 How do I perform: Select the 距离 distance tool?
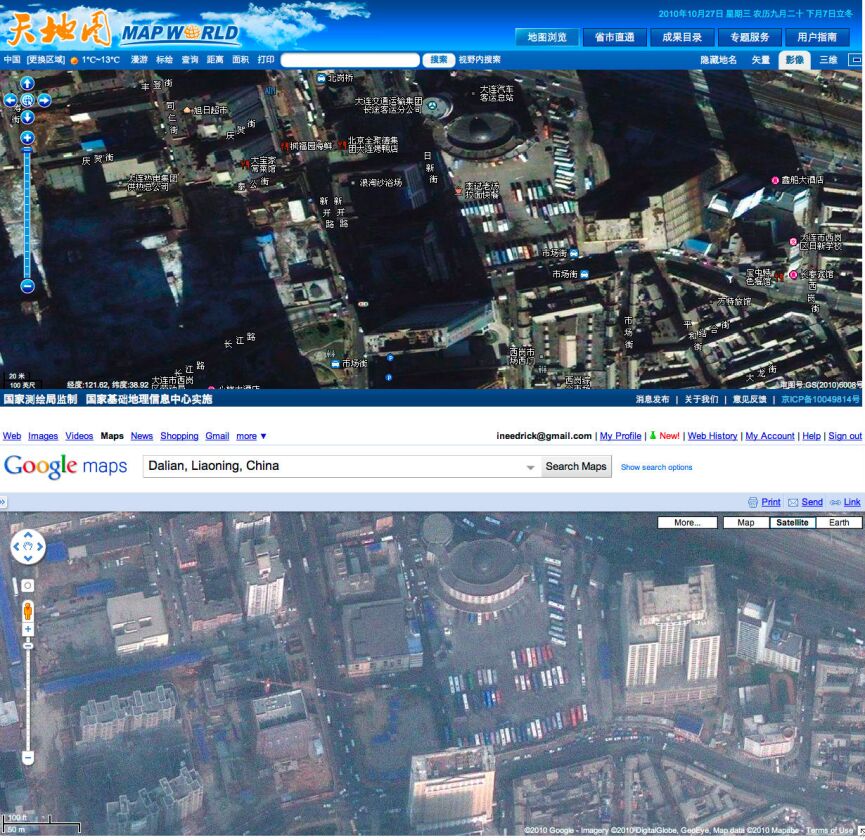coord(215,60)
